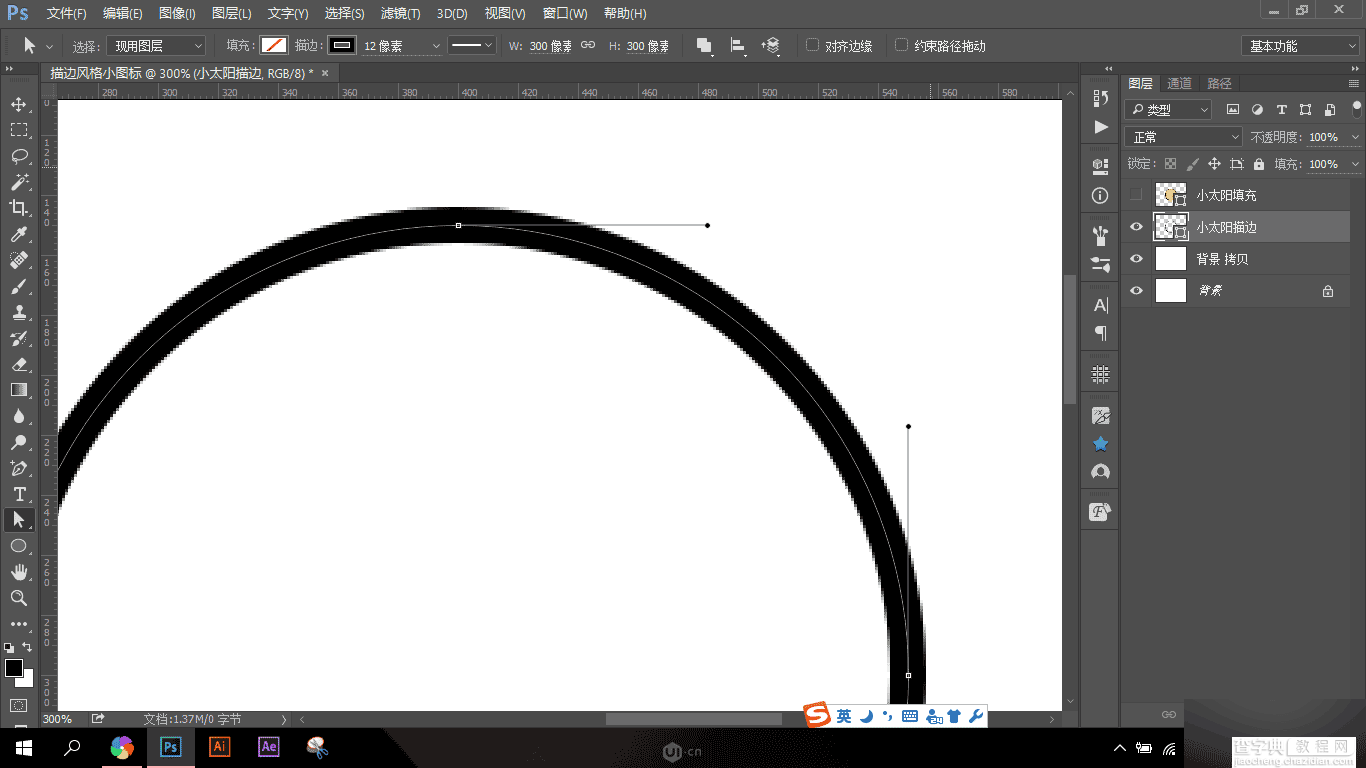Select the Gradient tool
1366x768 pixels.
18,390
